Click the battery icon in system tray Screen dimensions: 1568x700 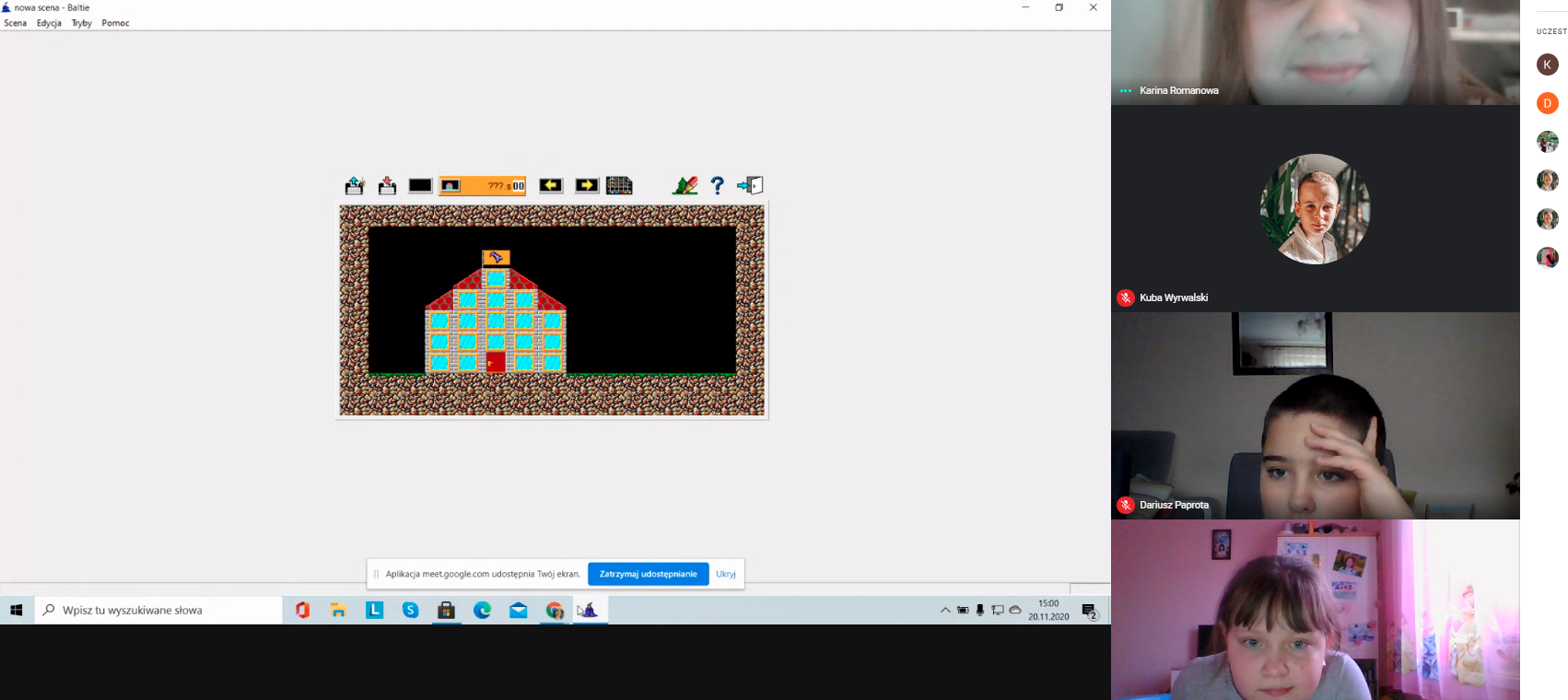[x=963, y=610]
